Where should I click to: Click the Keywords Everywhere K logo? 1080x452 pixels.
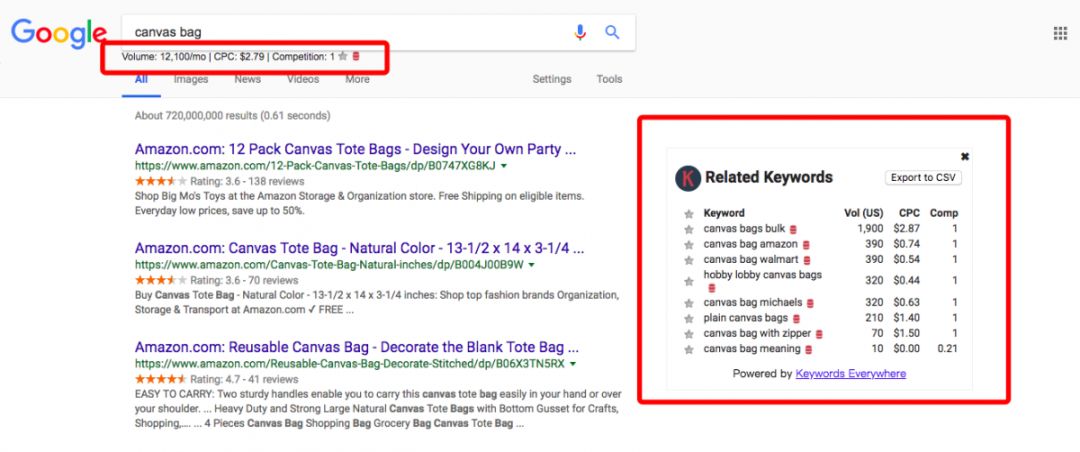tap(687, 178)
